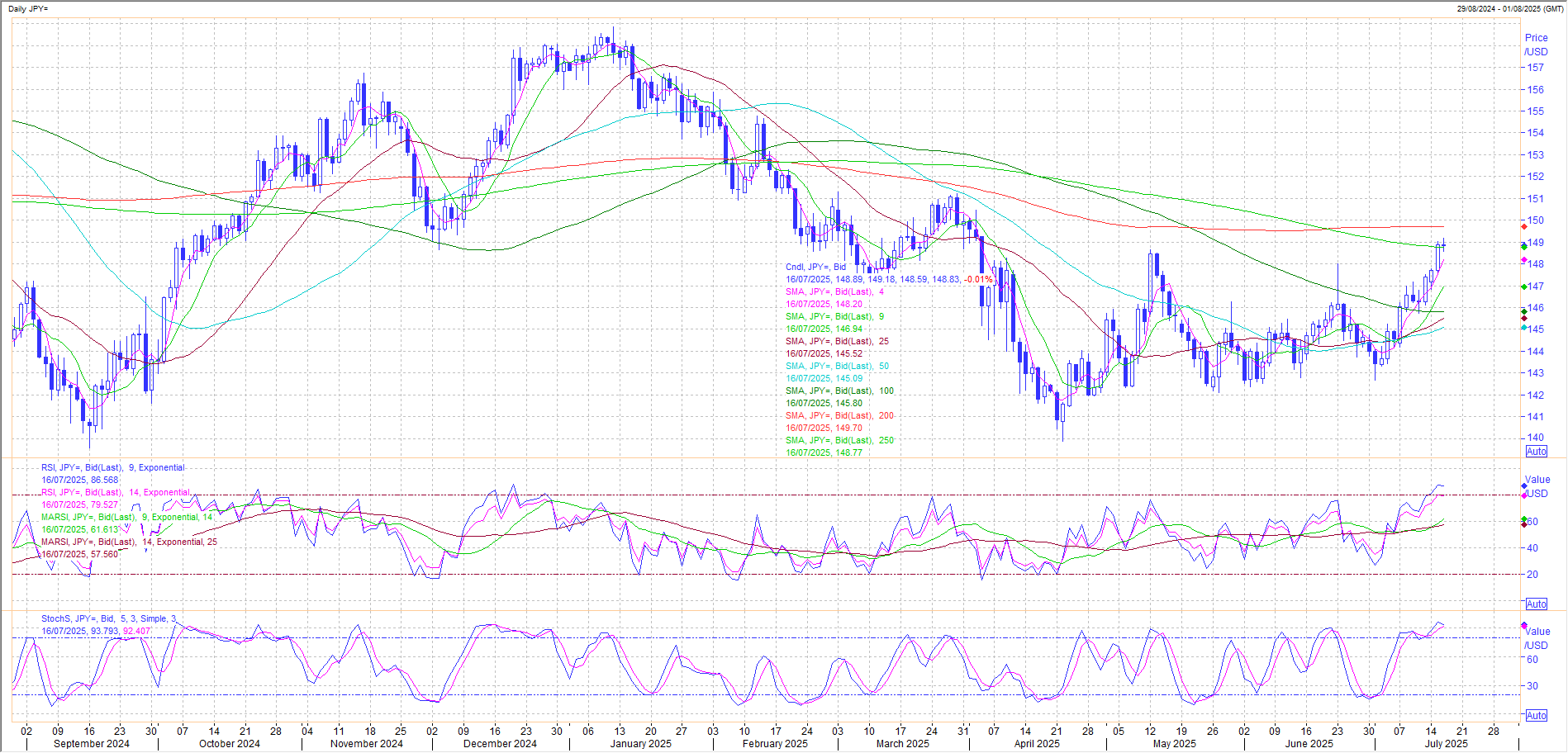Select the 'SMA, JPY=, Bid(Last), 4' legend entry

(834, 292)
